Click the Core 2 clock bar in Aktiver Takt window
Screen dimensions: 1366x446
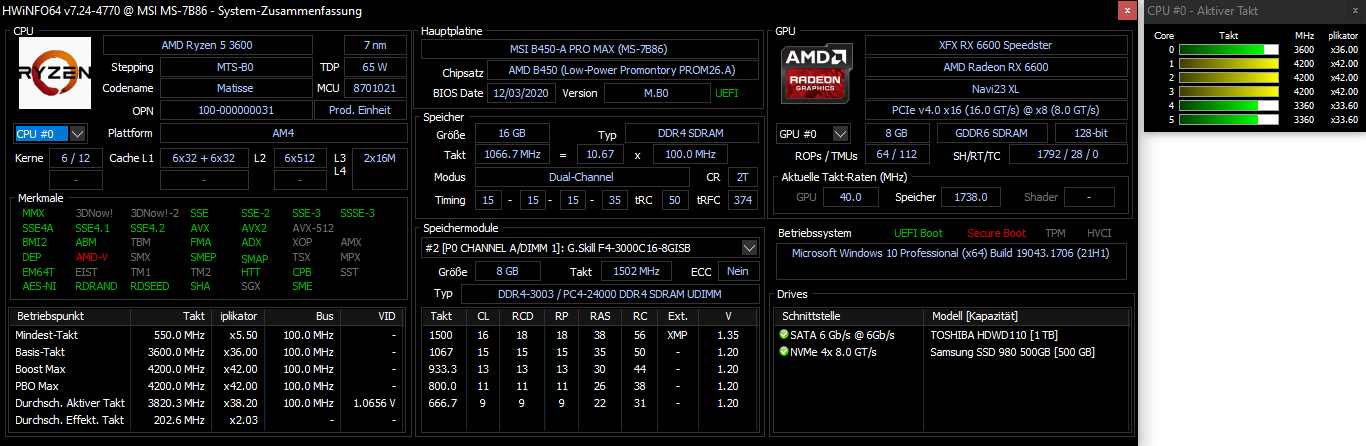pos(1229,77)
